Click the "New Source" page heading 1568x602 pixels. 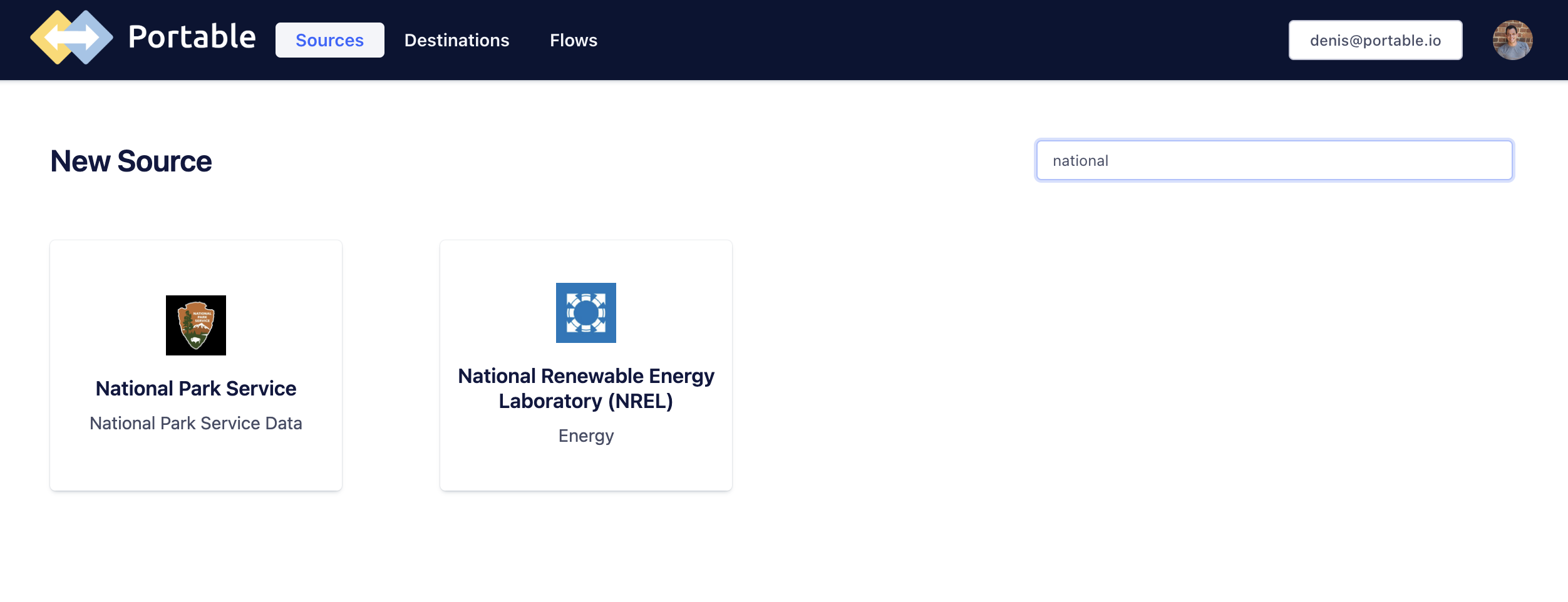131,161
